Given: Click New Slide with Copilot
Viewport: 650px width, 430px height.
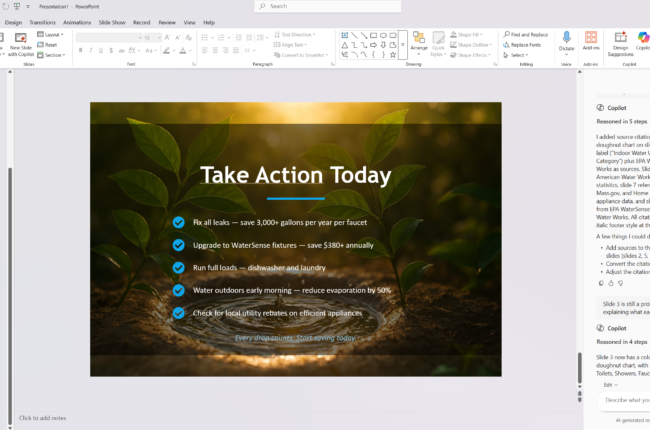Looking at the screenshot, I should (21, 42).
